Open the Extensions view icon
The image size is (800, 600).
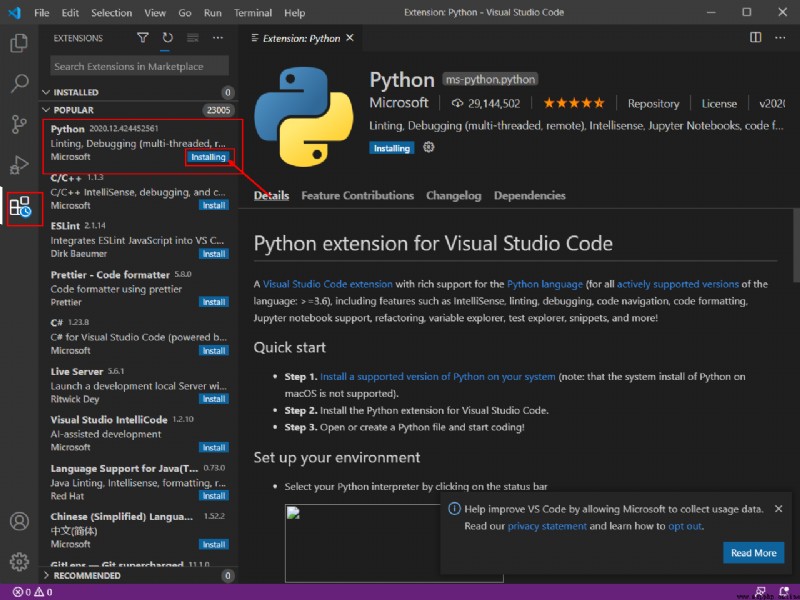click(20, 207)
